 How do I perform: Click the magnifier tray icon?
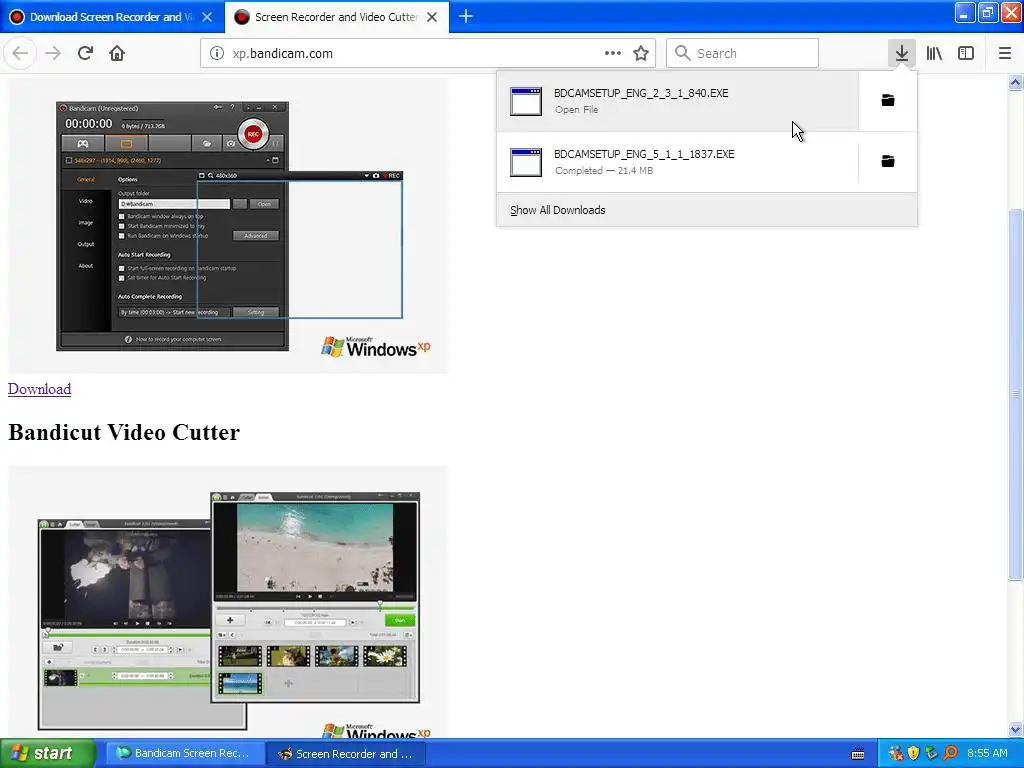[950, 753]
